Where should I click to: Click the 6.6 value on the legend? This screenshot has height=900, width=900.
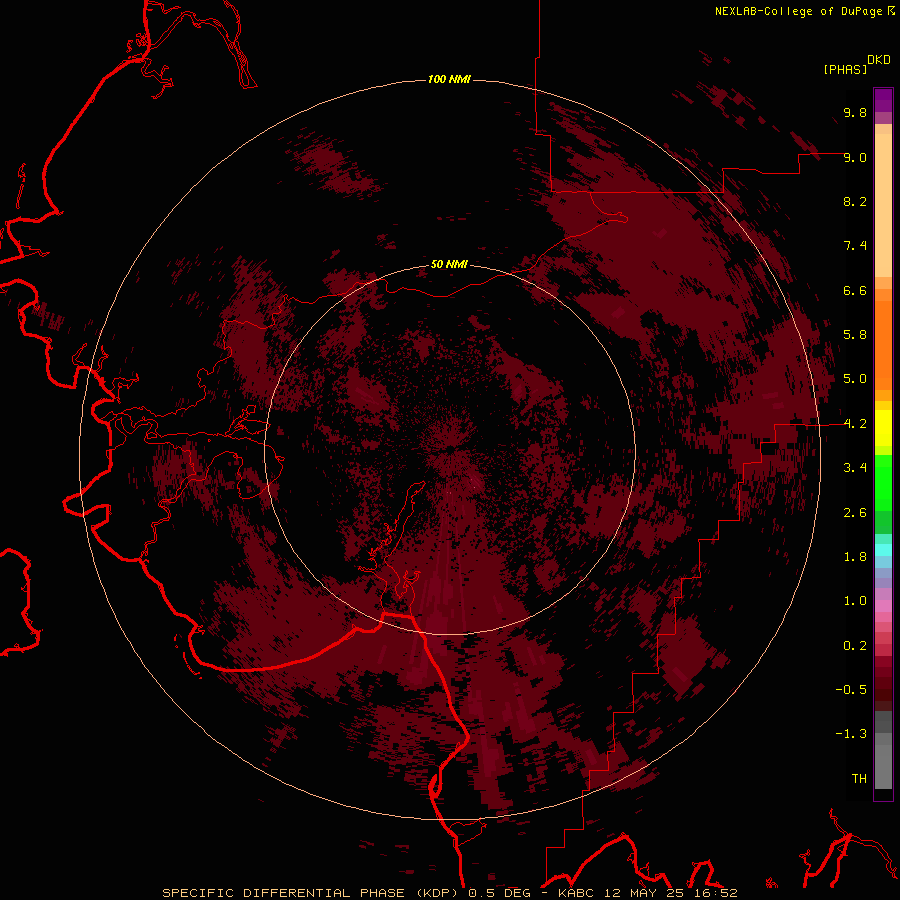[855, 290]
